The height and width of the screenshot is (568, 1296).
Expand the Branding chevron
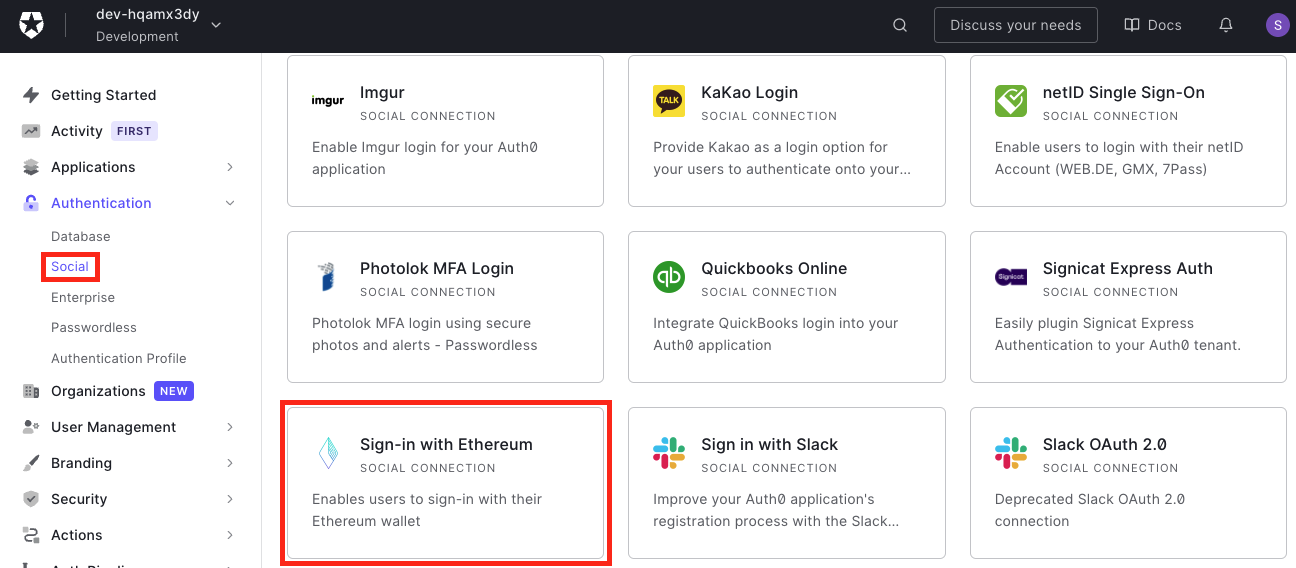230,463
